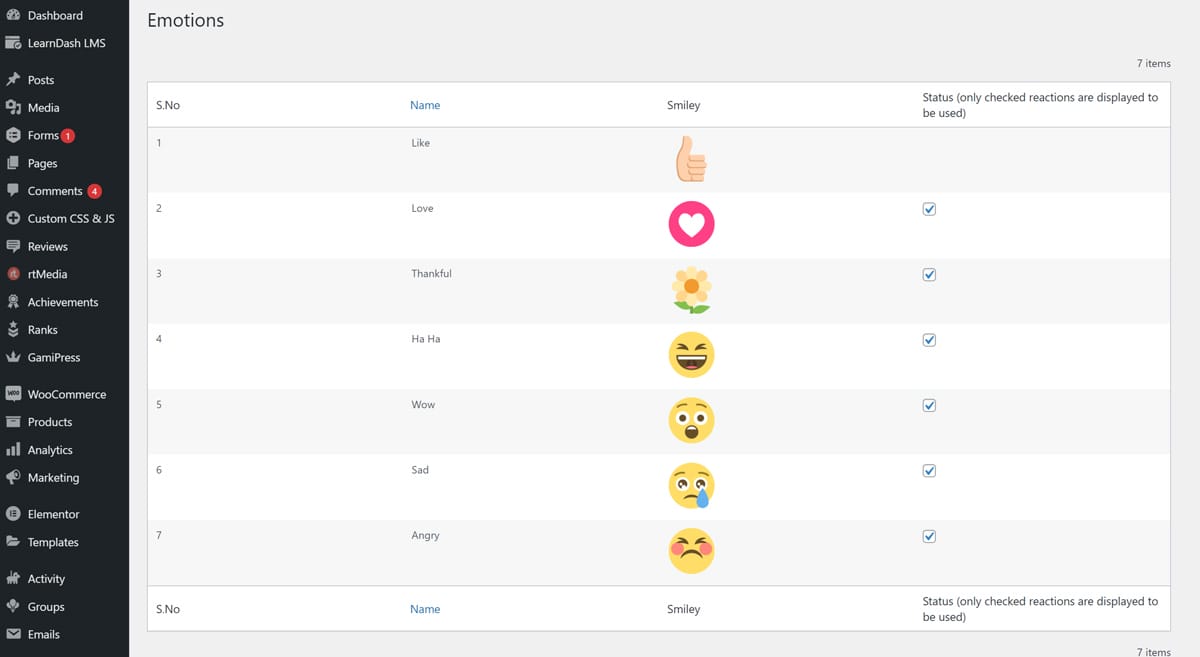Screen dimensions: 1200x657
Task: Click the Like thumbs-up emoji icon
Action: (x=691, y=159)
